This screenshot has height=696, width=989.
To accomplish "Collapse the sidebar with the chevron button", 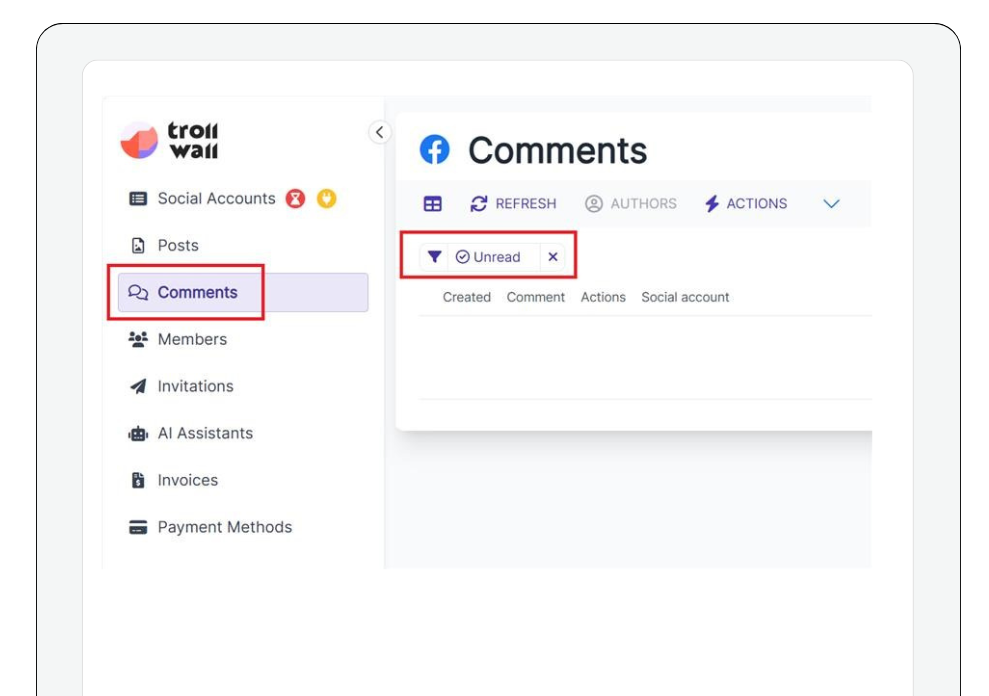I will (x=379, y=132).
